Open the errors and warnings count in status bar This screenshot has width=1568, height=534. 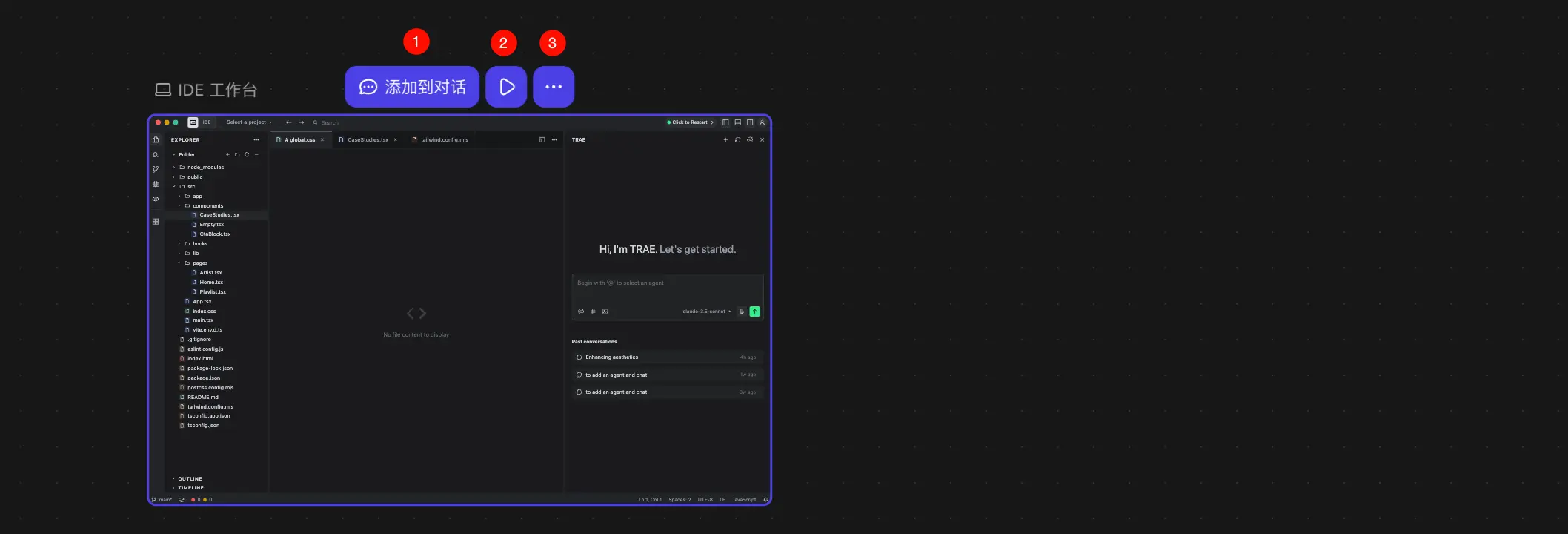[202, 500]
